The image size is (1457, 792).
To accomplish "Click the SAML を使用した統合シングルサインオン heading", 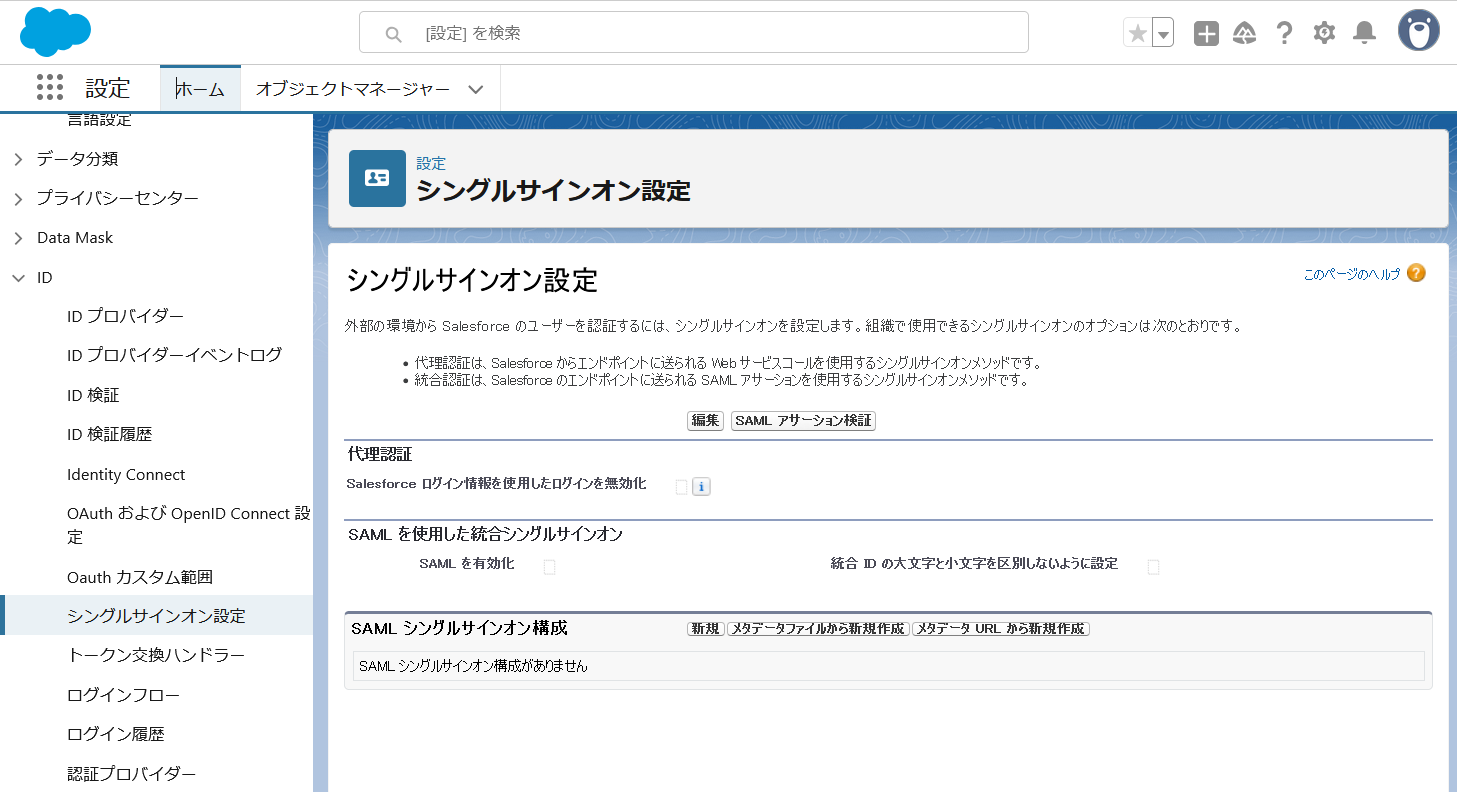I will pos(486,534).
